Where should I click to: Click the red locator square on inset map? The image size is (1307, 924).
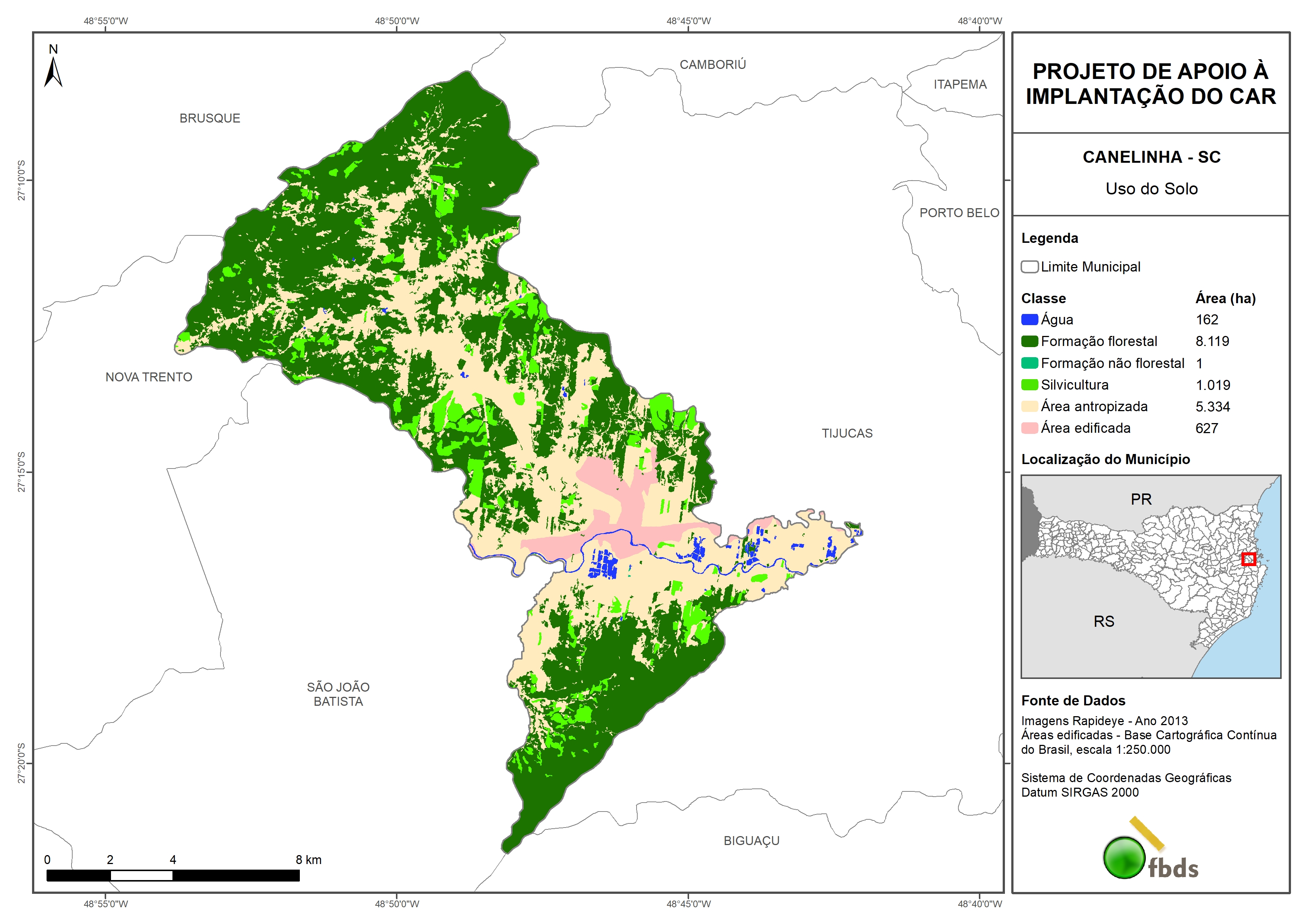pyautogui.click(x=1249, y=559)
